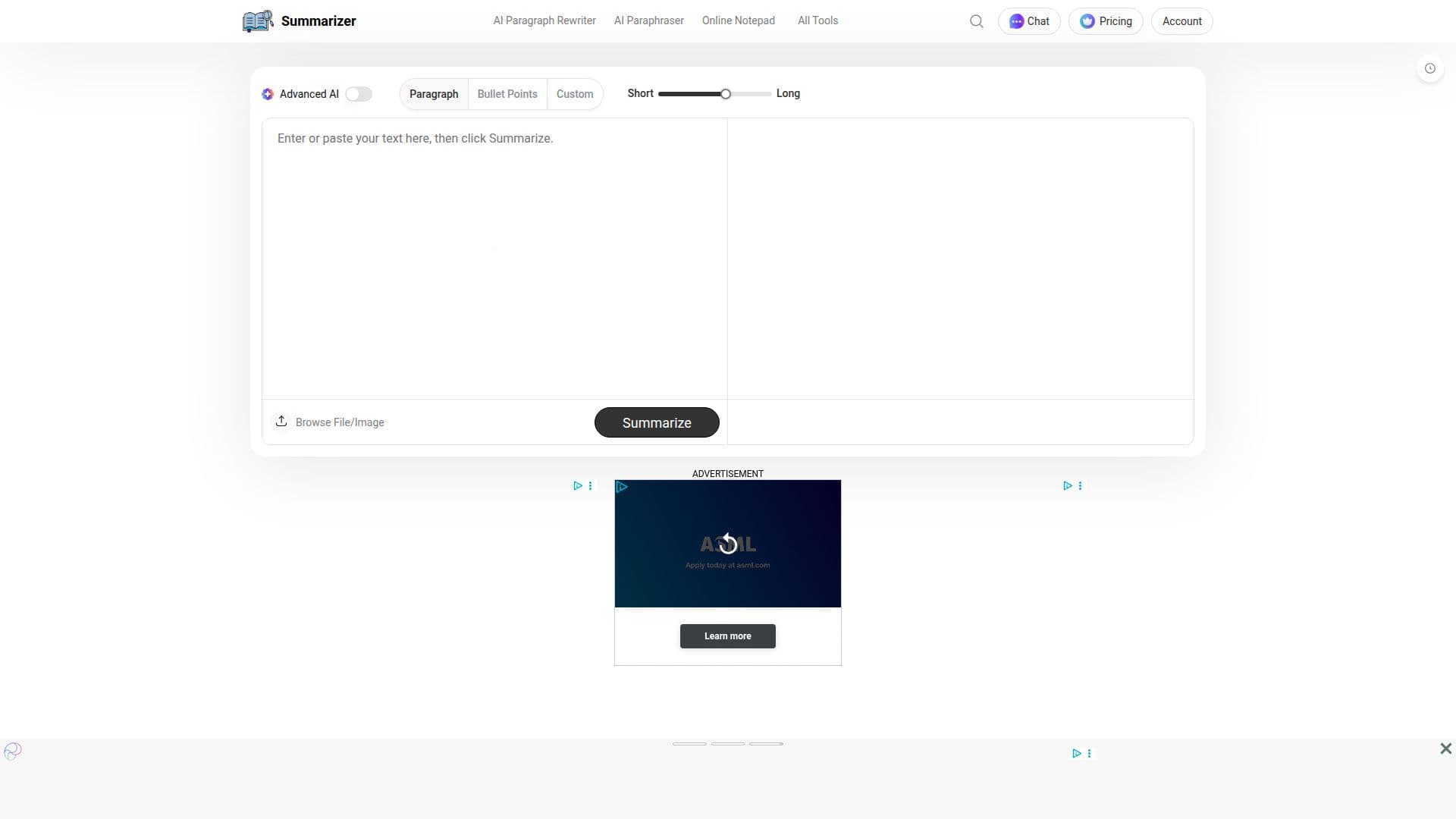
Task: Click the ad marker on ASML video corner
Action: (622, 487)
